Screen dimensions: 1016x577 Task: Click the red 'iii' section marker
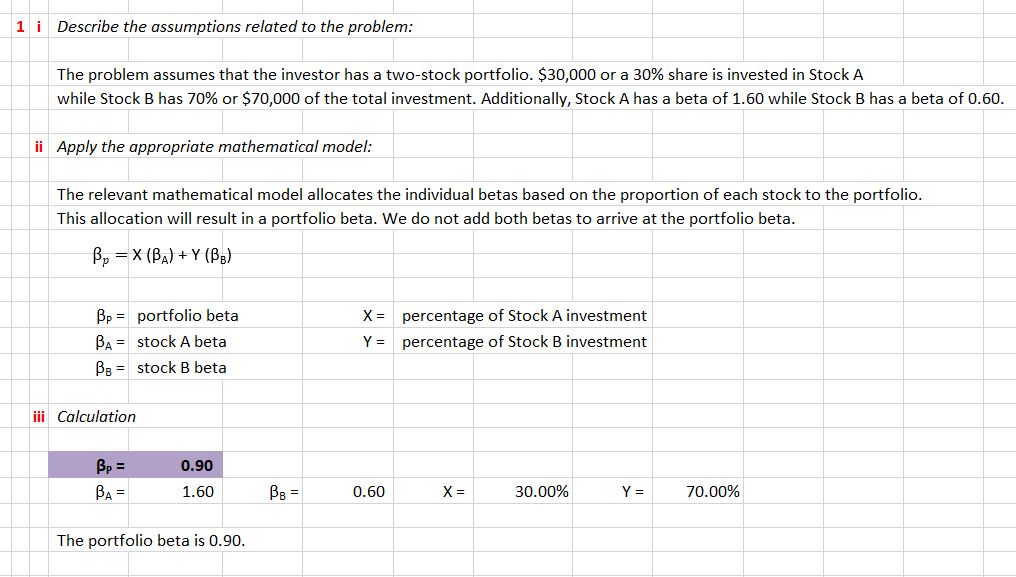39,416
